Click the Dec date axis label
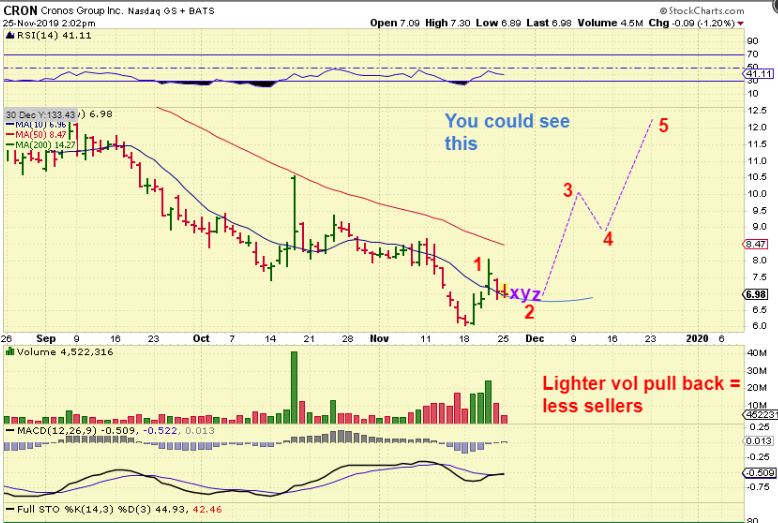This screenshot has height=523, width=778. pos(535,338)
